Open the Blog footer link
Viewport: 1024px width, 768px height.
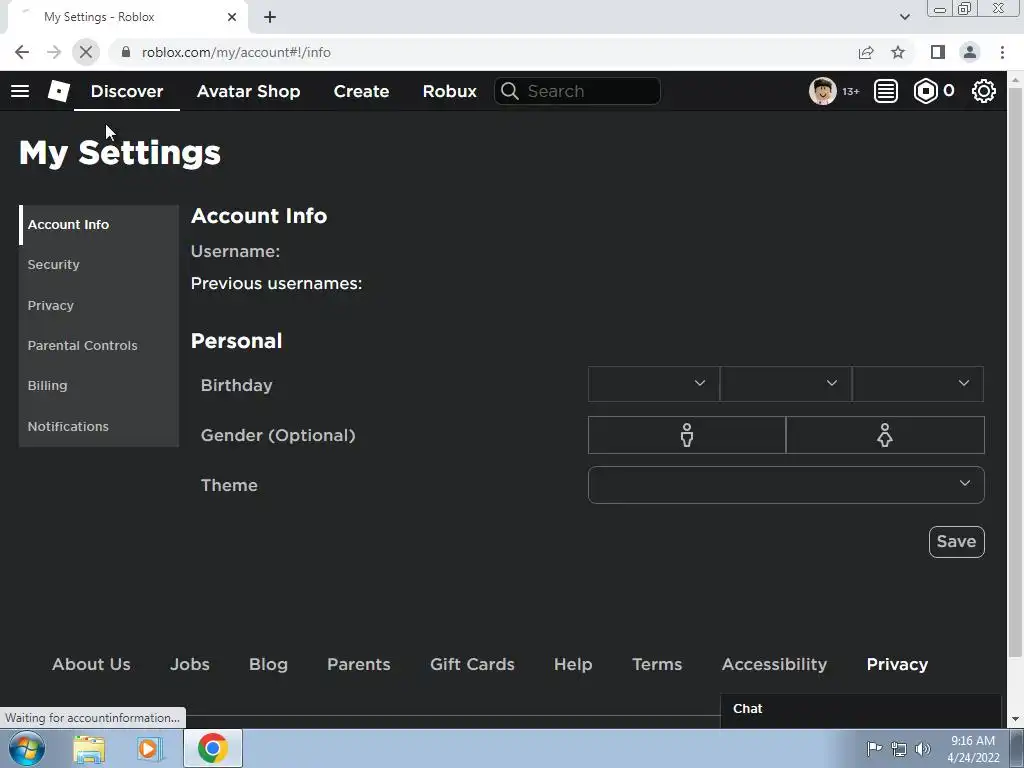(x=268, y=664)
